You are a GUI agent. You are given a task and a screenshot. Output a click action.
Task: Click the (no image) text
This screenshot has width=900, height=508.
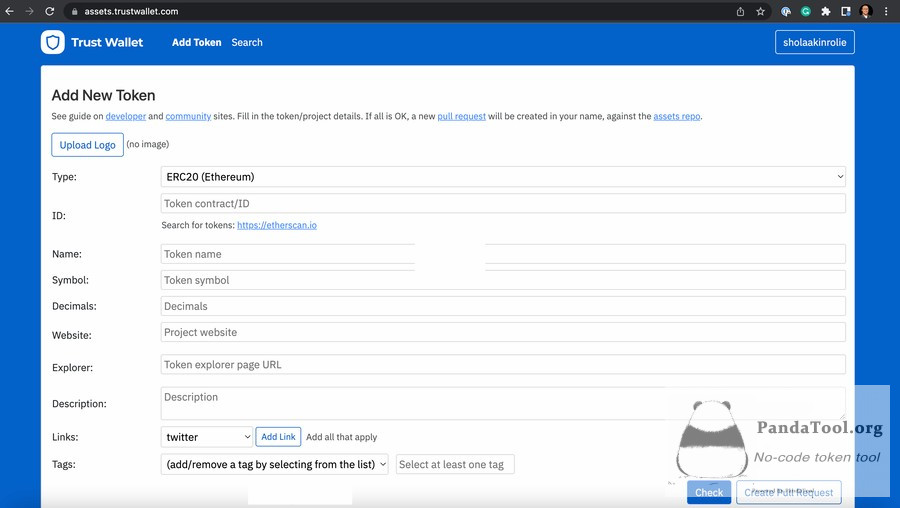pyautogui.click(x=148, y=144)
